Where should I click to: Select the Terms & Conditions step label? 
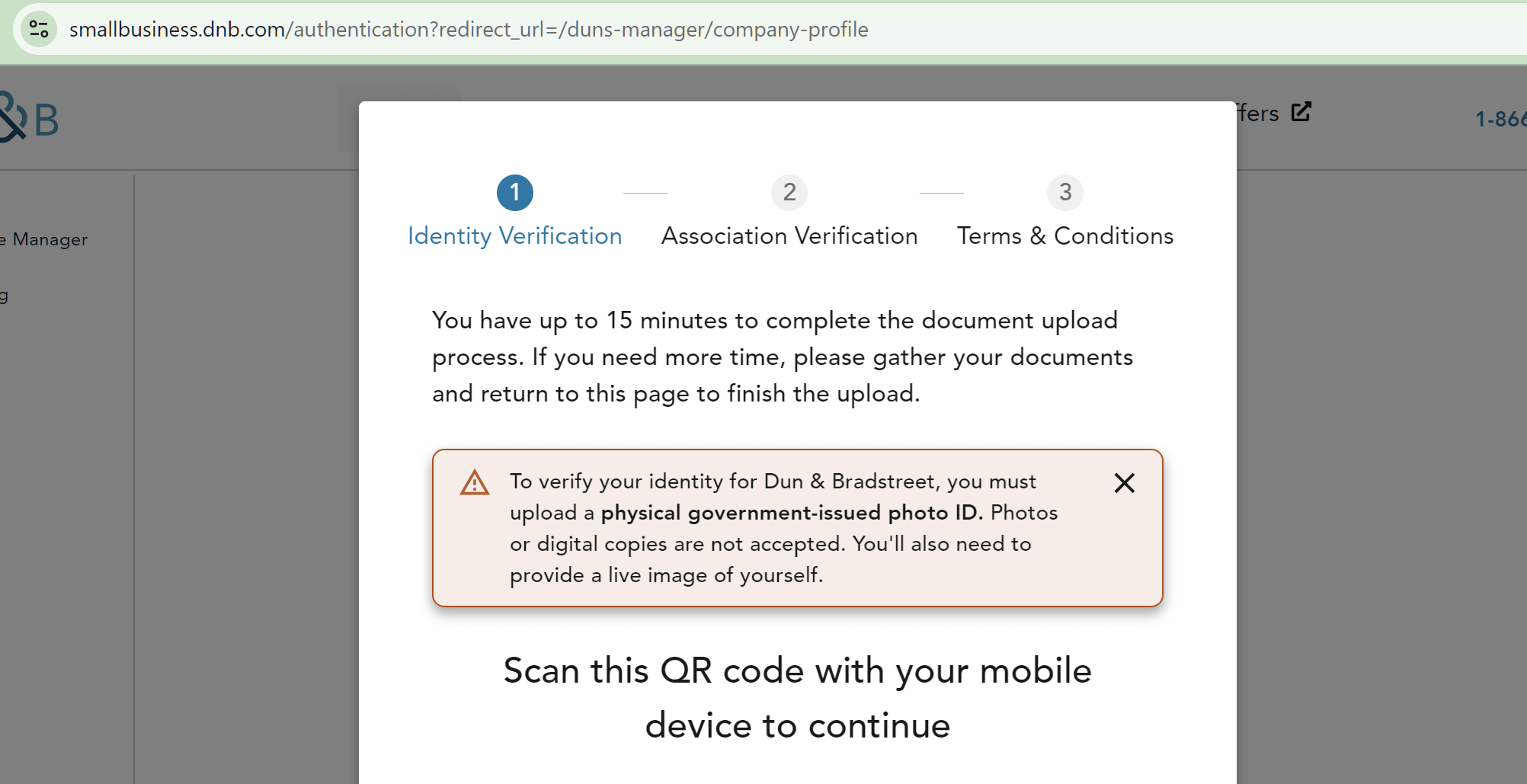coord(1064,236)
